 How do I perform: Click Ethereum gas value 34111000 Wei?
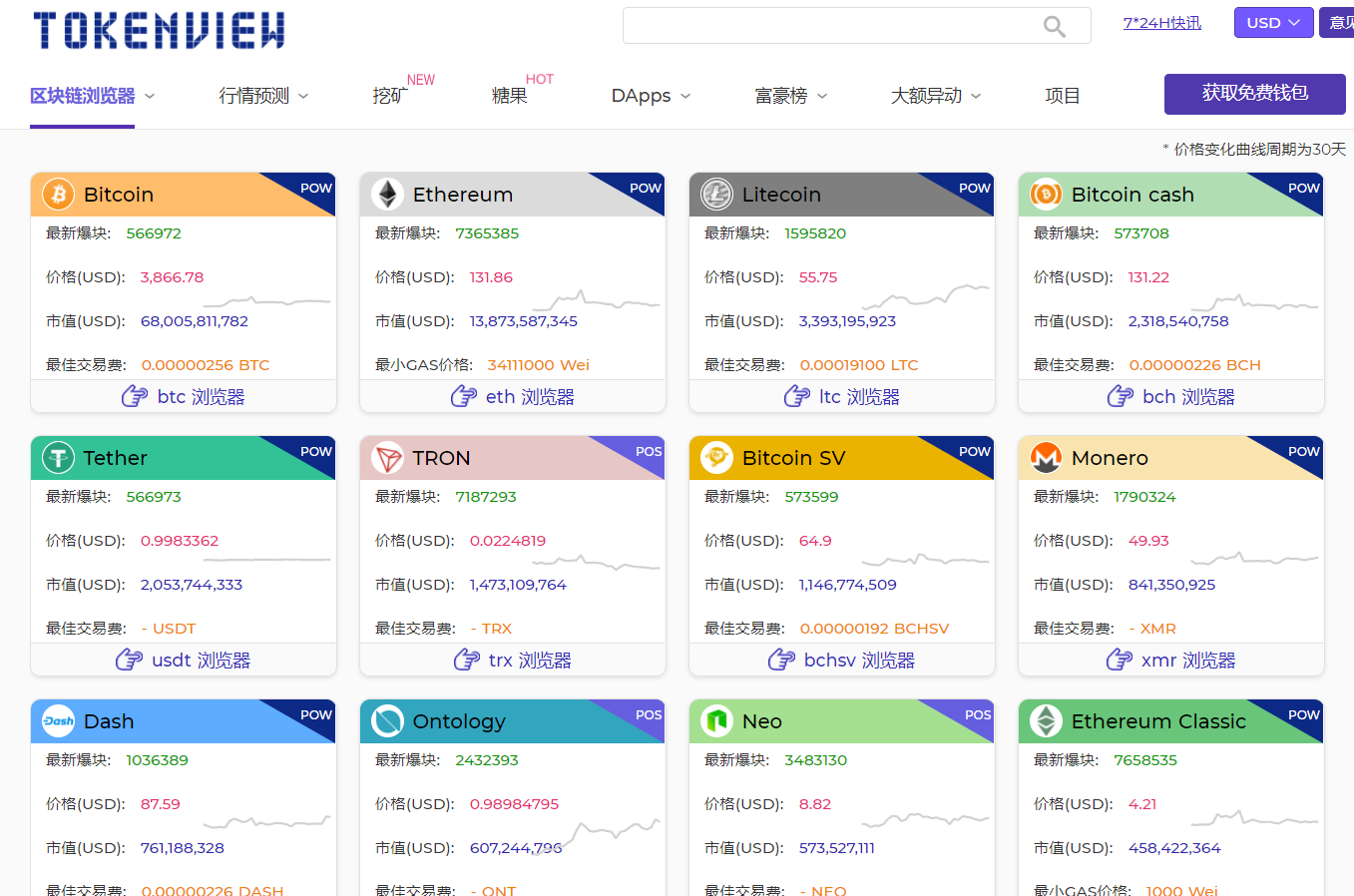click(538, 365)
